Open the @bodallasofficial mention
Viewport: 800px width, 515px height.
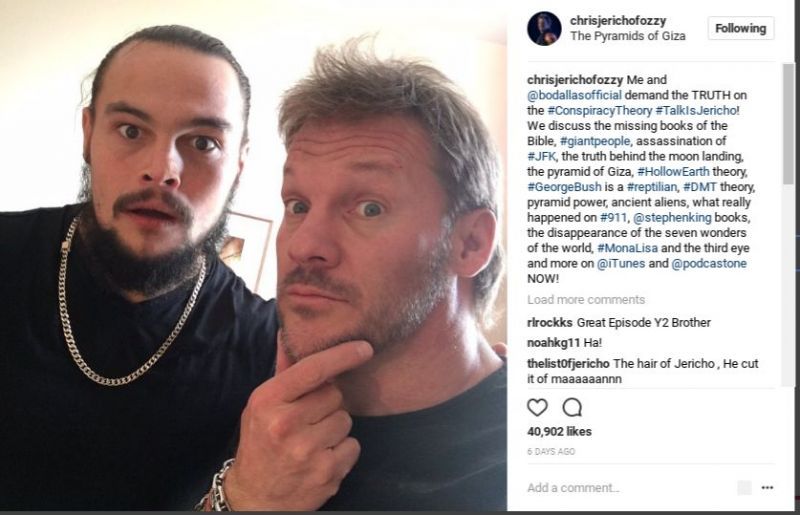[574, 95]
